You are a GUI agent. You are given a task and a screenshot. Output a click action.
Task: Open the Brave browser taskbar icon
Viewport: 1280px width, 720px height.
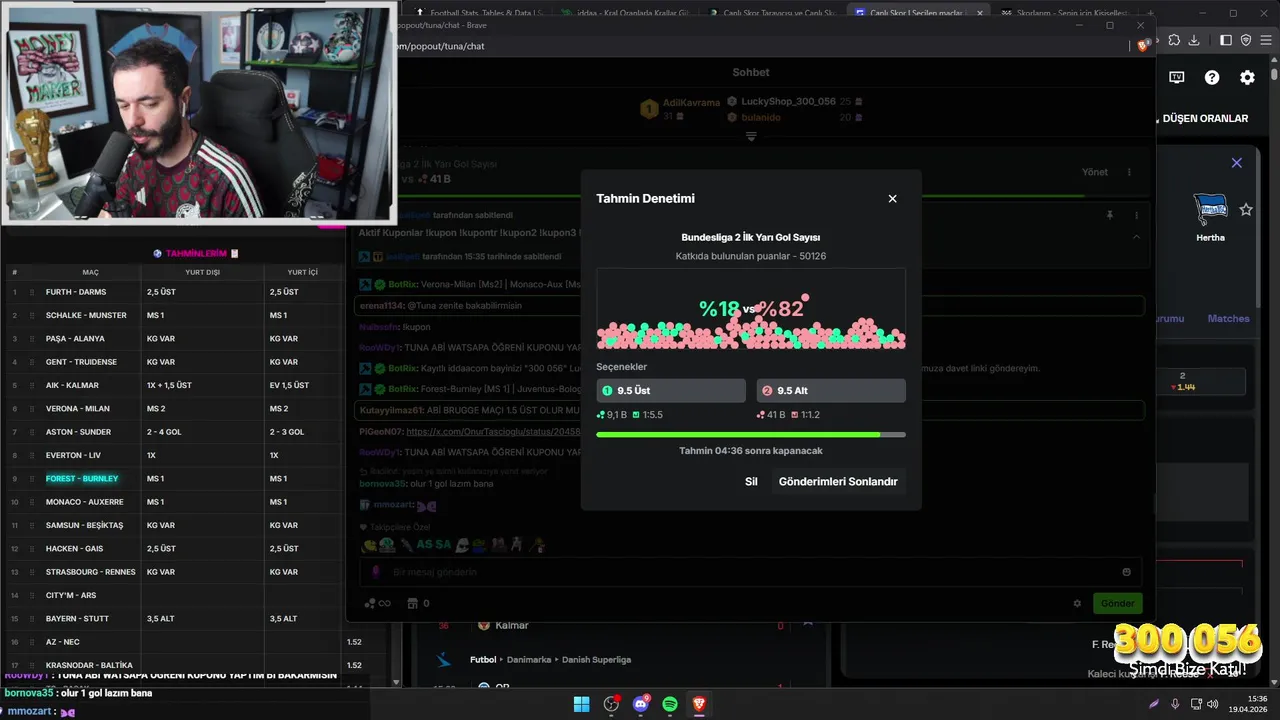point(699,704)
